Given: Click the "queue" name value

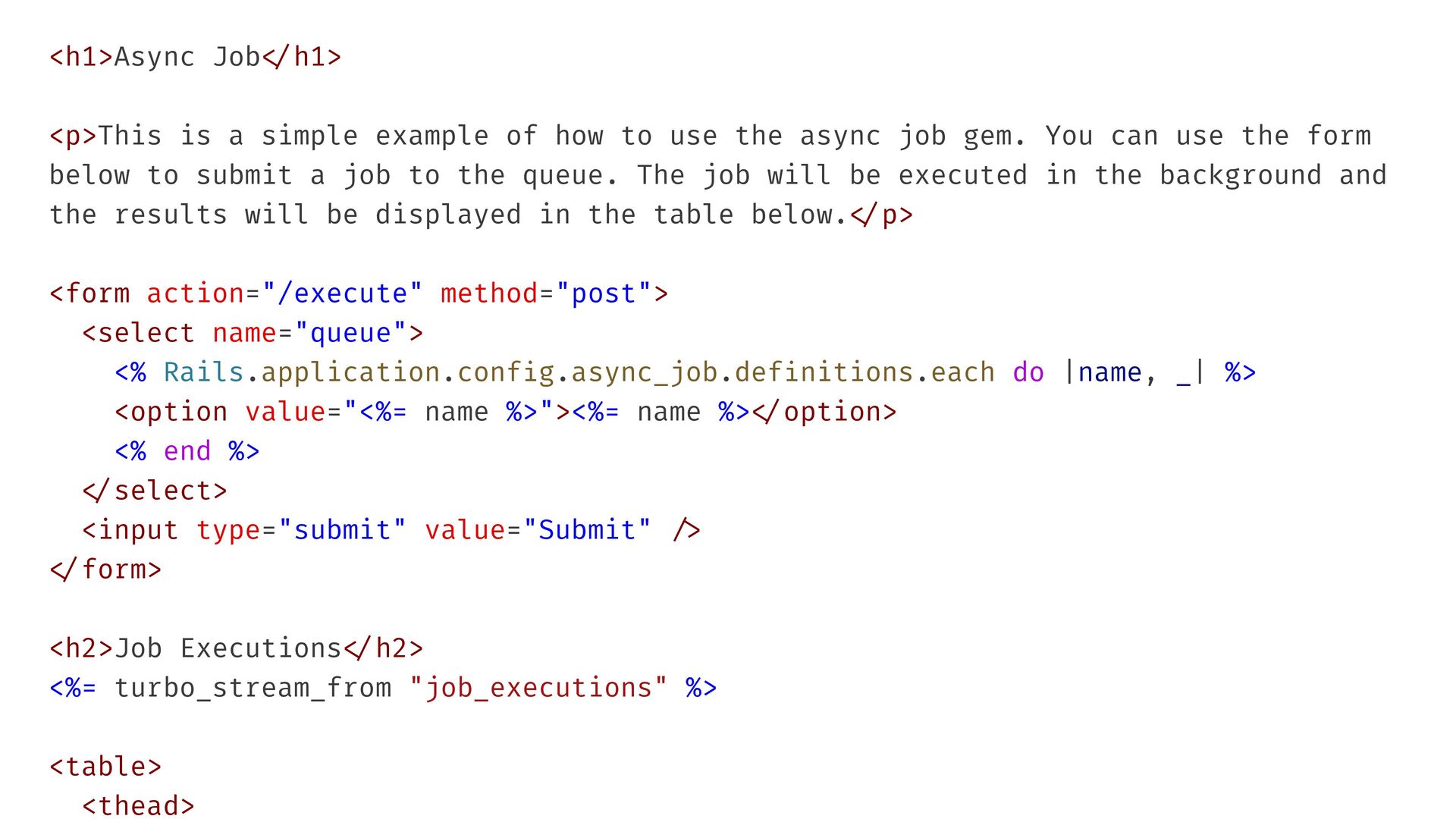Looking at the screenshot, I should (350, 333).
